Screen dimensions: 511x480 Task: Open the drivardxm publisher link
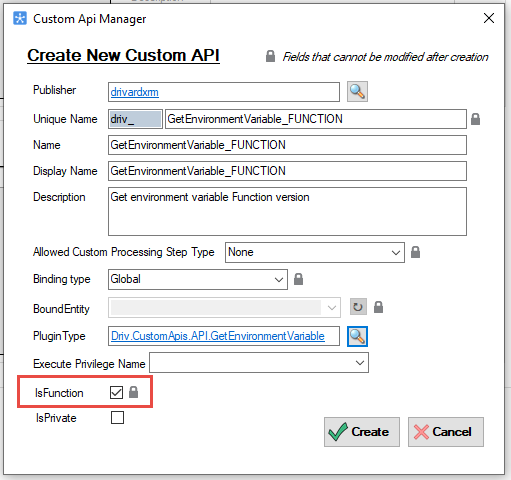click(x=134, y=92)
